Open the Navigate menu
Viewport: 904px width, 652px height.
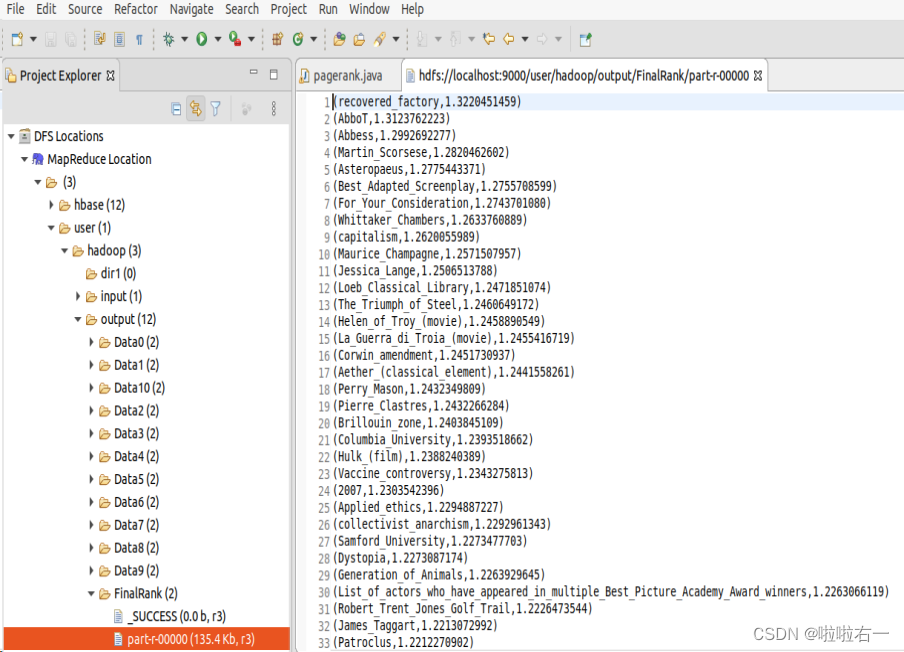[x=191, y=9]
